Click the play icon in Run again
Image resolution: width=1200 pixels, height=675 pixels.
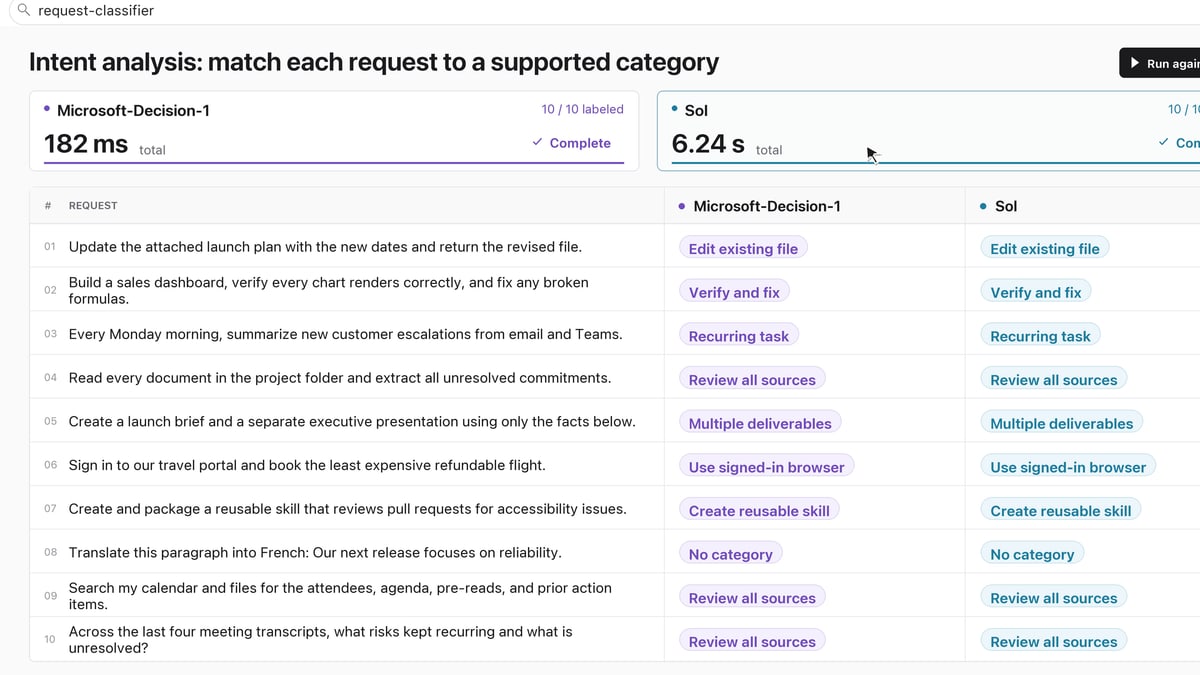pyautogui.click(x=1134, y=63)
